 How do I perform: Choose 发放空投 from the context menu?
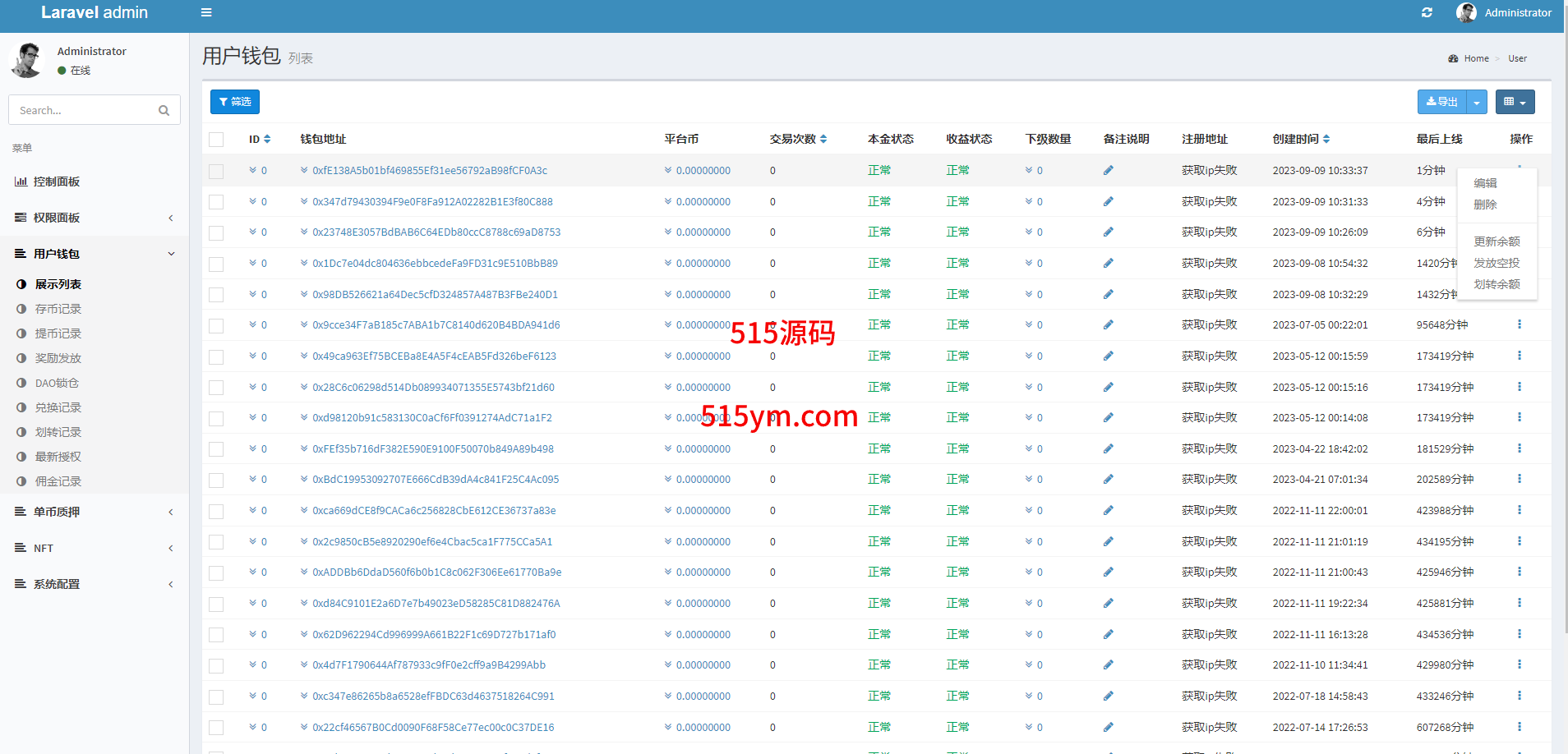[1496, 263]
